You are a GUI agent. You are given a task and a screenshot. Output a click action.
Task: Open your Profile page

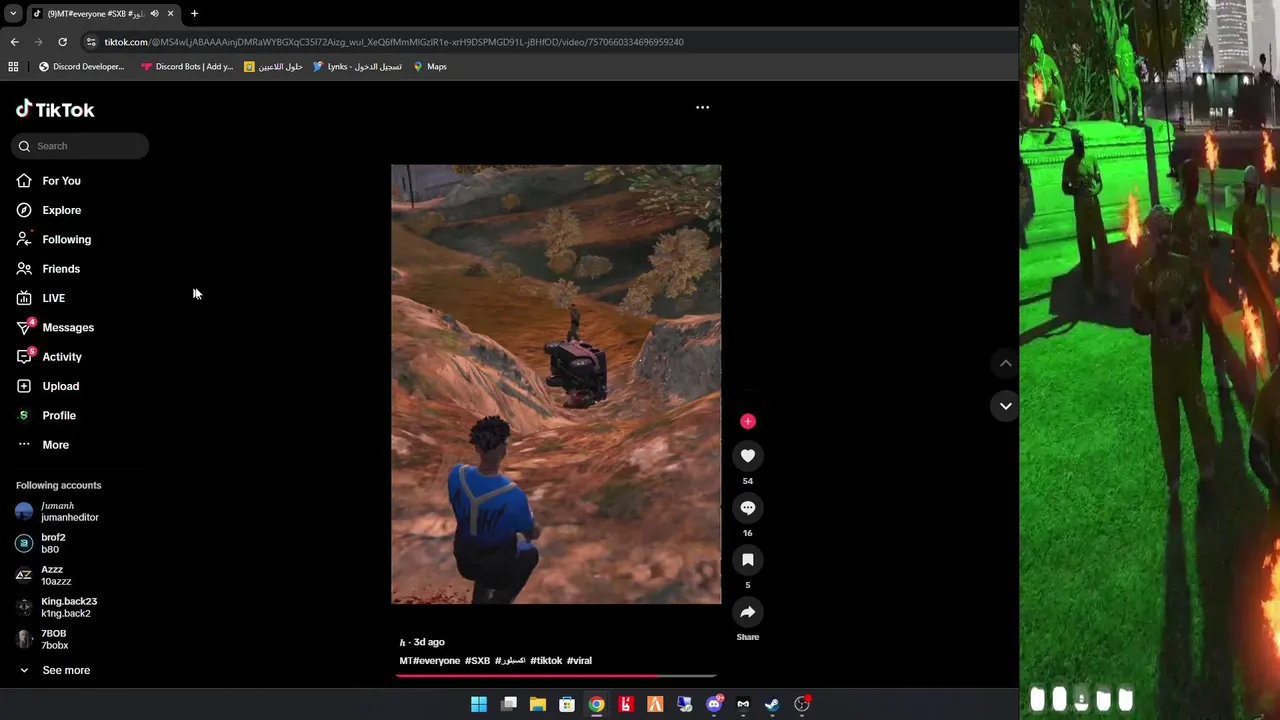click(x=46, y=415)
